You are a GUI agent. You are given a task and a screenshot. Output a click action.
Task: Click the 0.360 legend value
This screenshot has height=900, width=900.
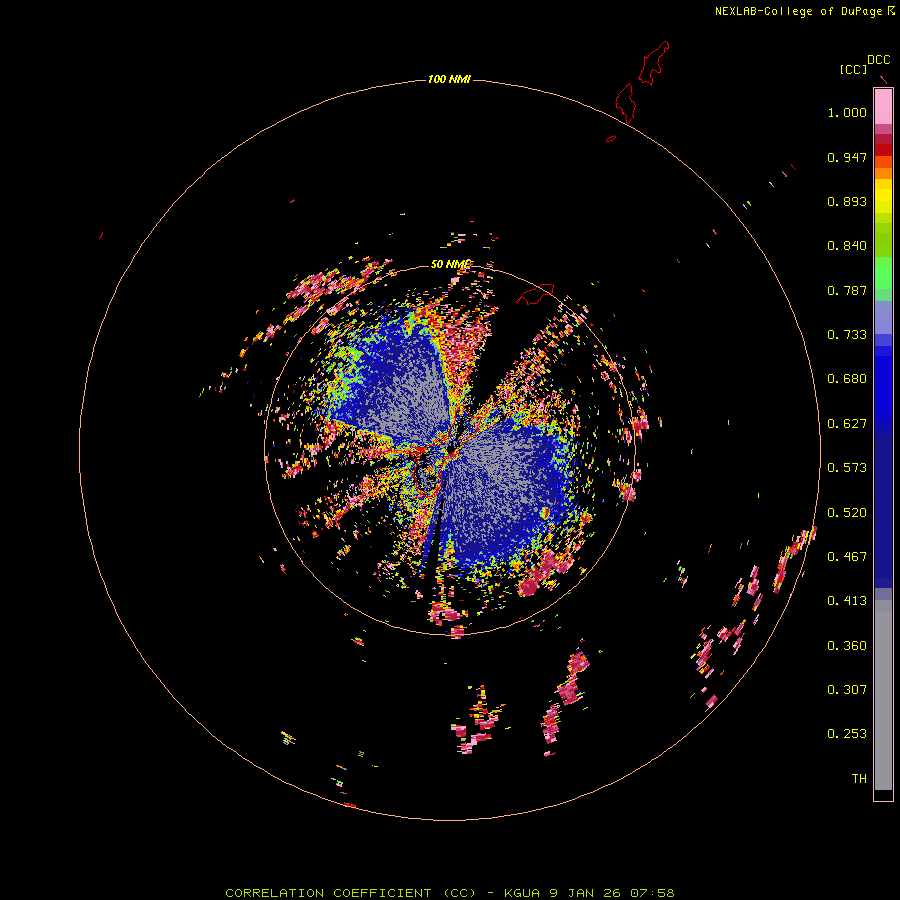847,646
